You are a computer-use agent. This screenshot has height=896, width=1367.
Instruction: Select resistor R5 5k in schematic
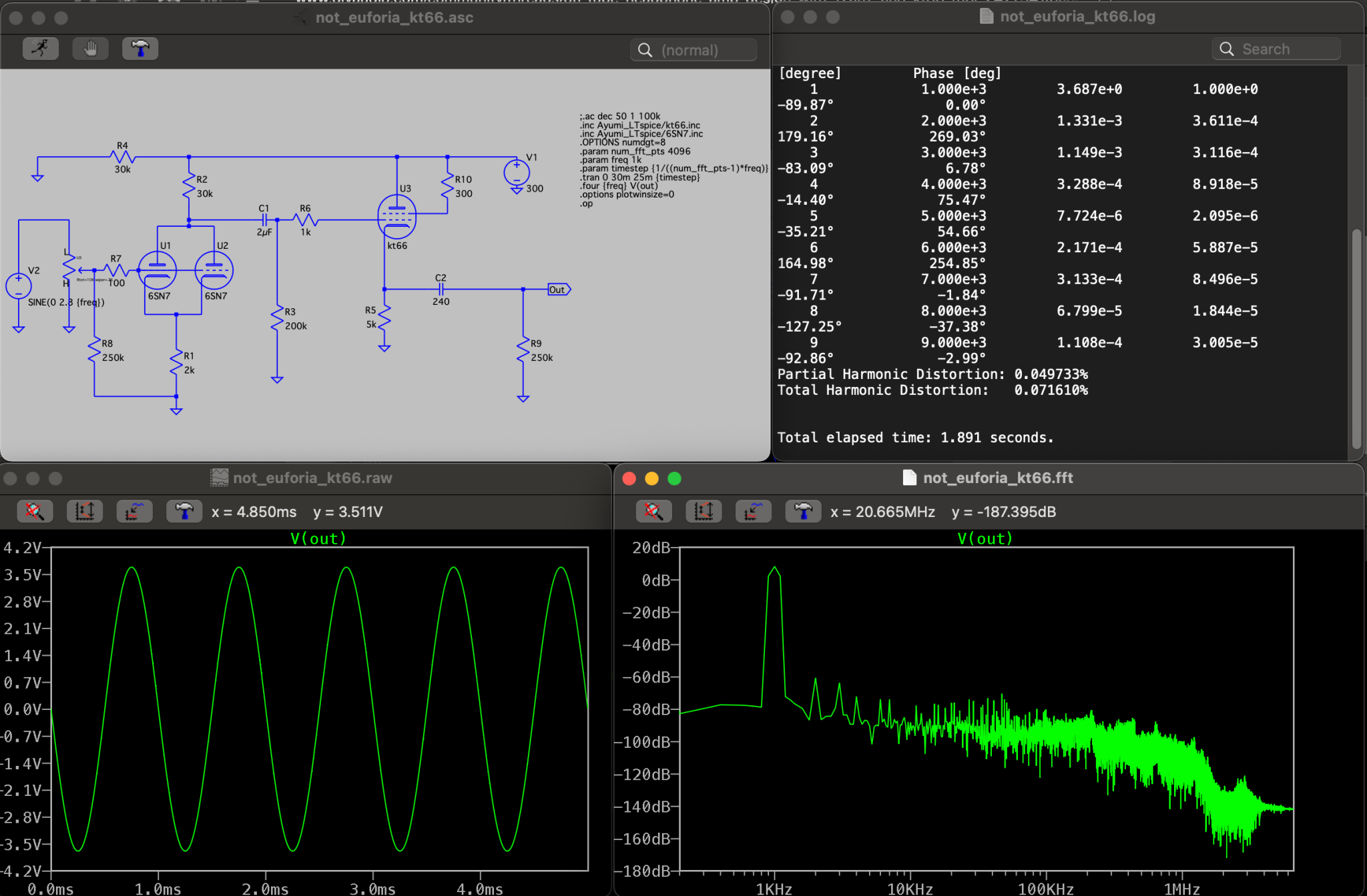(384, 318)
